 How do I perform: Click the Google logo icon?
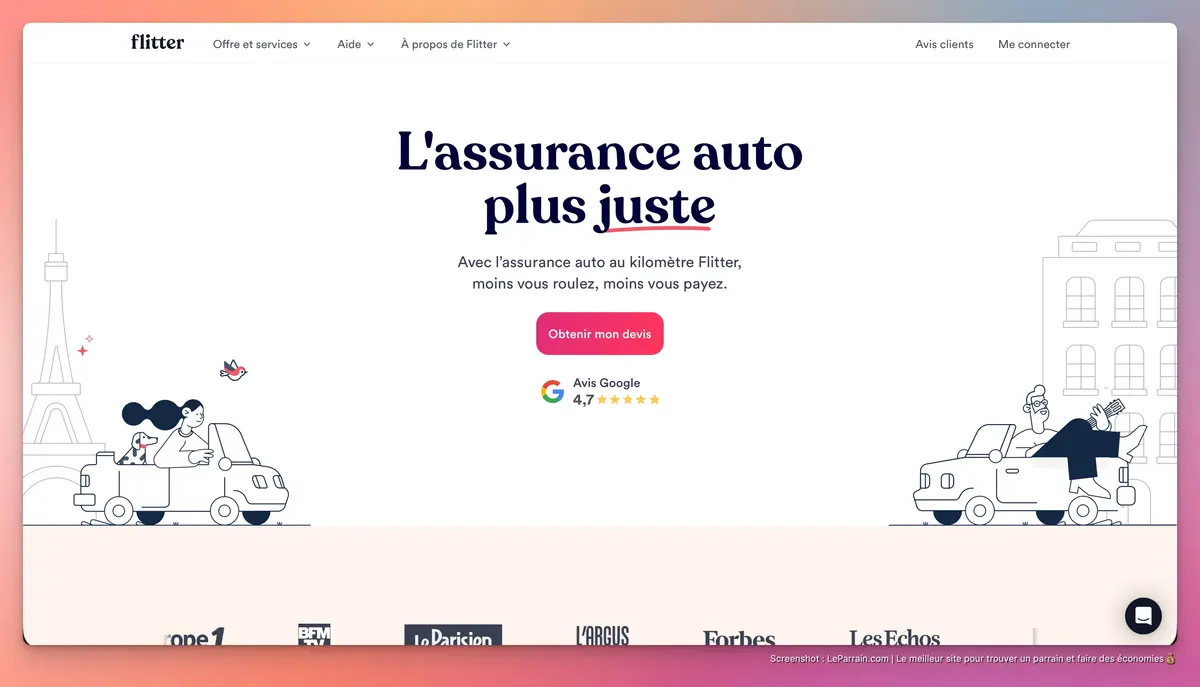pos(552,392)
